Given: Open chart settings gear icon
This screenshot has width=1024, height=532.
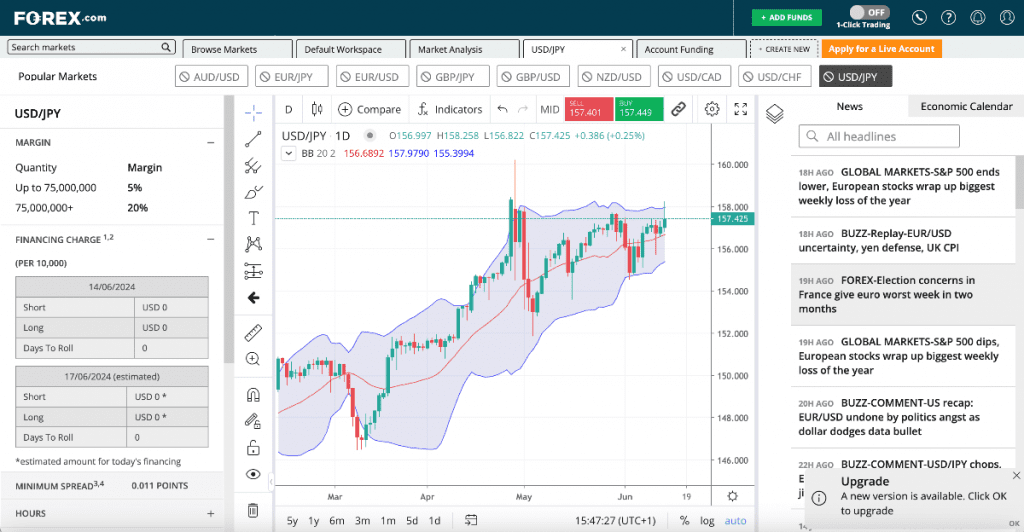Looking at the screenshot, I should pos(712,109).
